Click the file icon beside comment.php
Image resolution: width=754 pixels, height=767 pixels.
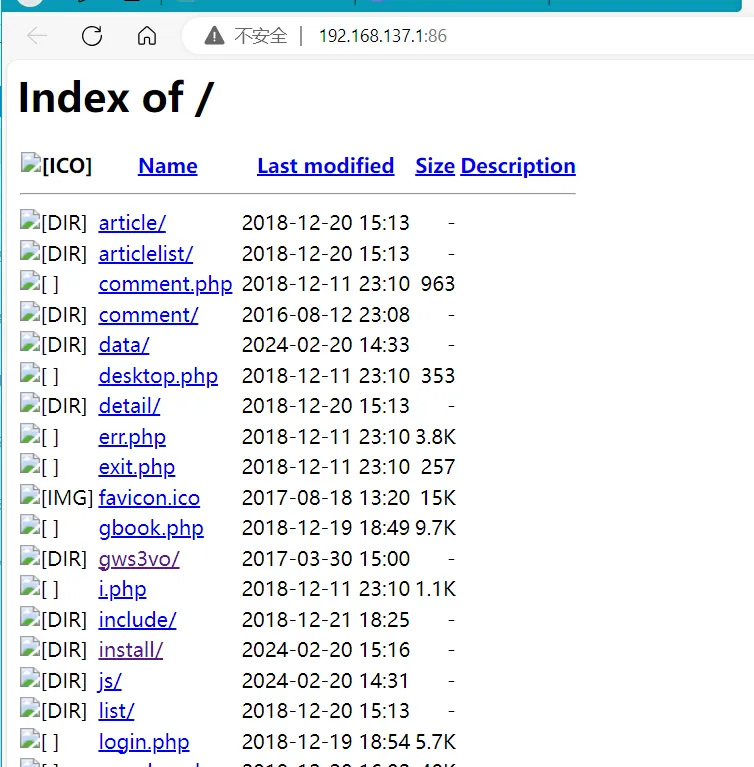pos(30,283)
